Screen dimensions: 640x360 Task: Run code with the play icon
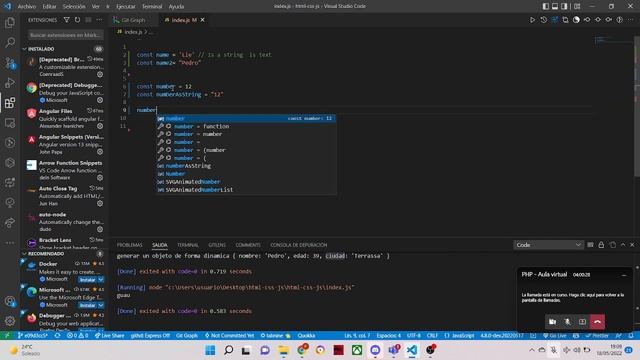(532, 20)
